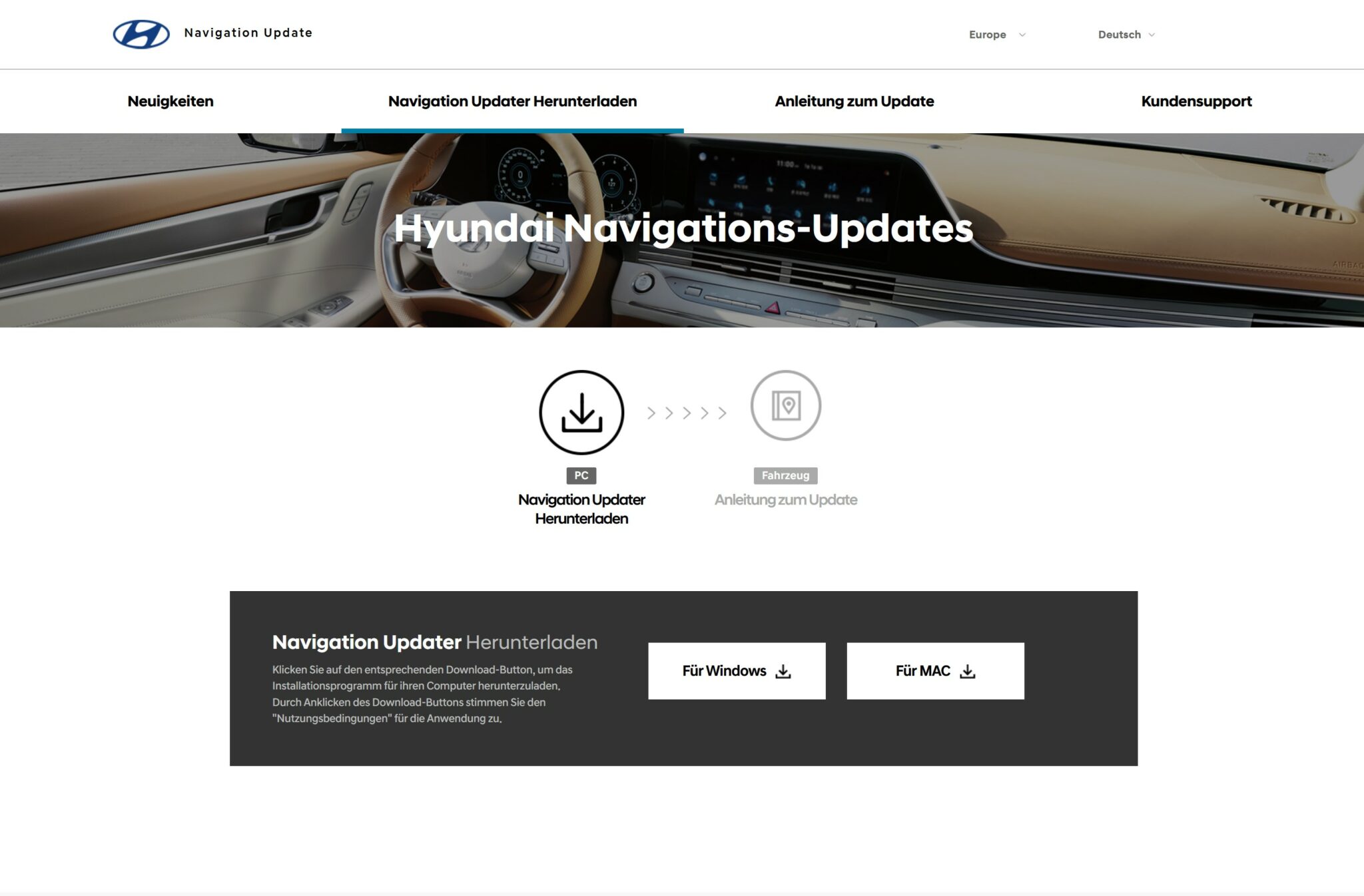Expand the Europe region dropdown
The width and height of the screenshot is (1364, 896).
[996, 34]
